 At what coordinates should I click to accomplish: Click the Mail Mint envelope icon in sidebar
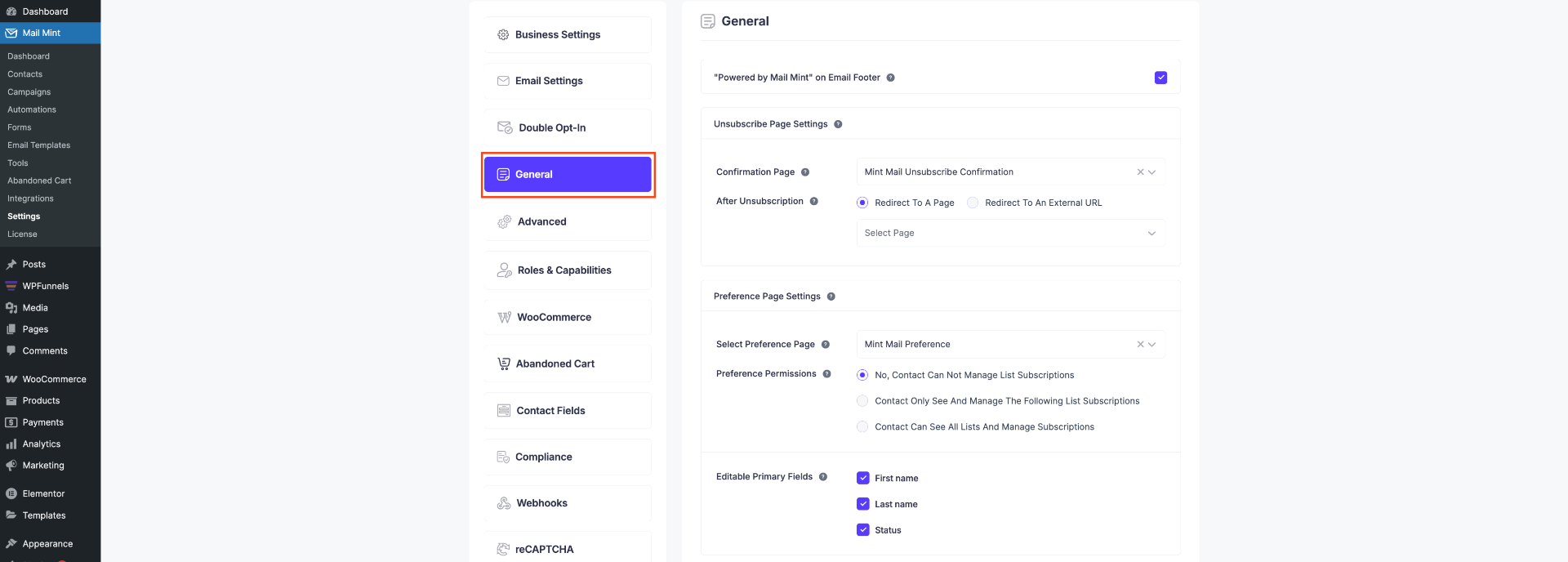(x=11, y=33)
